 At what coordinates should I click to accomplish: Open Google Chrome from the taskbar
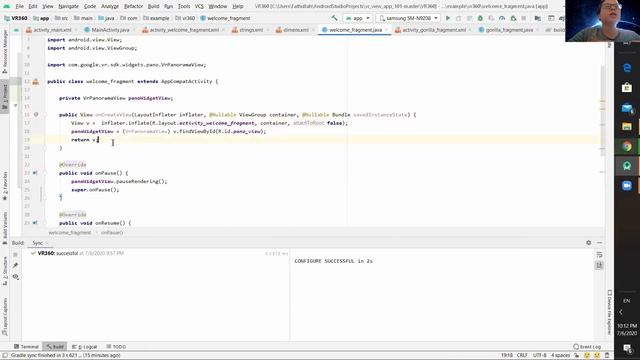tap(627, 146)
